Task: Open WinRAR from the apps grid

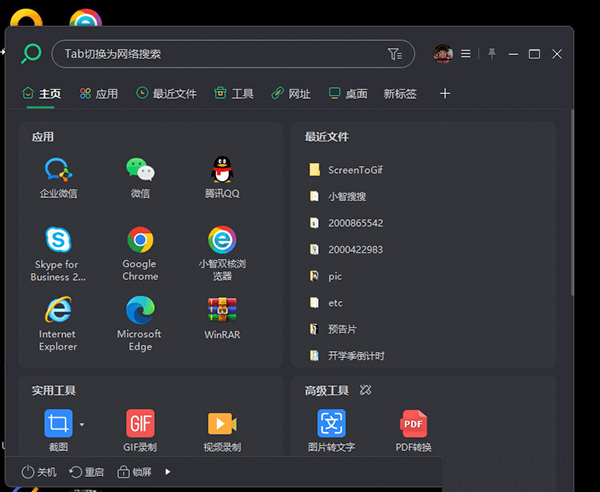Action: [x=222, y=318]
